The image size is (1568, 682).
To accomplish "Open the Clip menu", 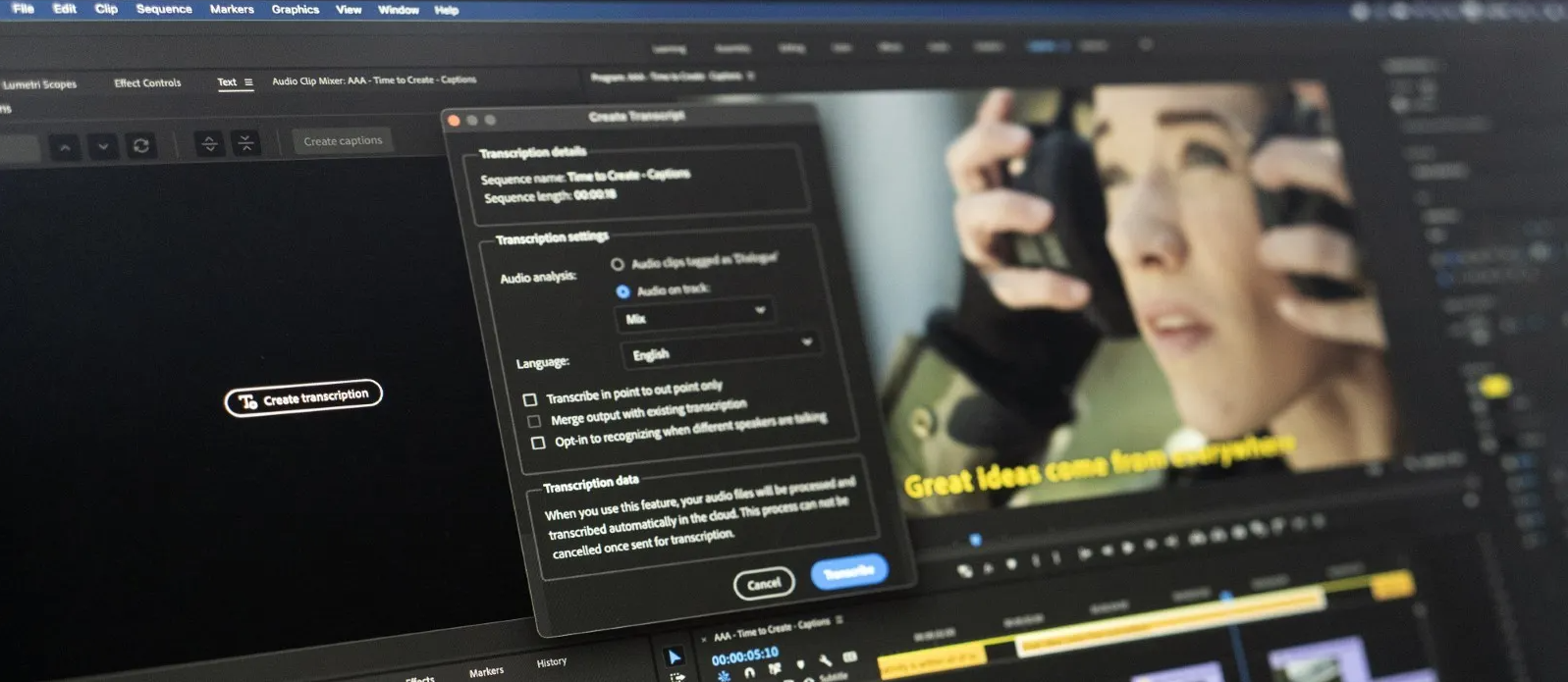I will click(106, 9).
